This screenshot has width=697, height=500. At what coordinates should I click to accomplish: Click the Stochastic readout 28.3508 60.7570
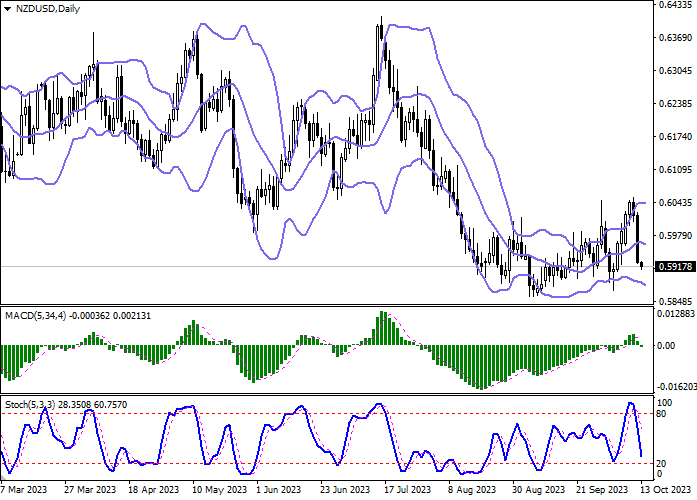point(92,405)
